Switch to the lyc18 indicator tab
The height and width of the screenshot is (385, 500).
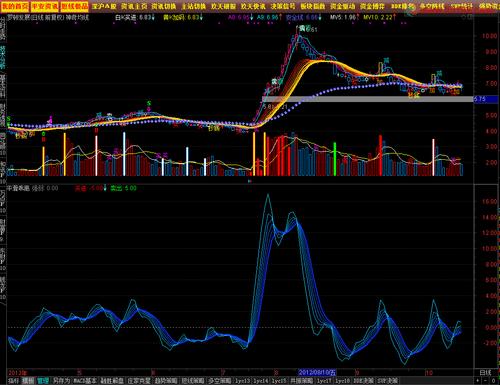point(342,381)
